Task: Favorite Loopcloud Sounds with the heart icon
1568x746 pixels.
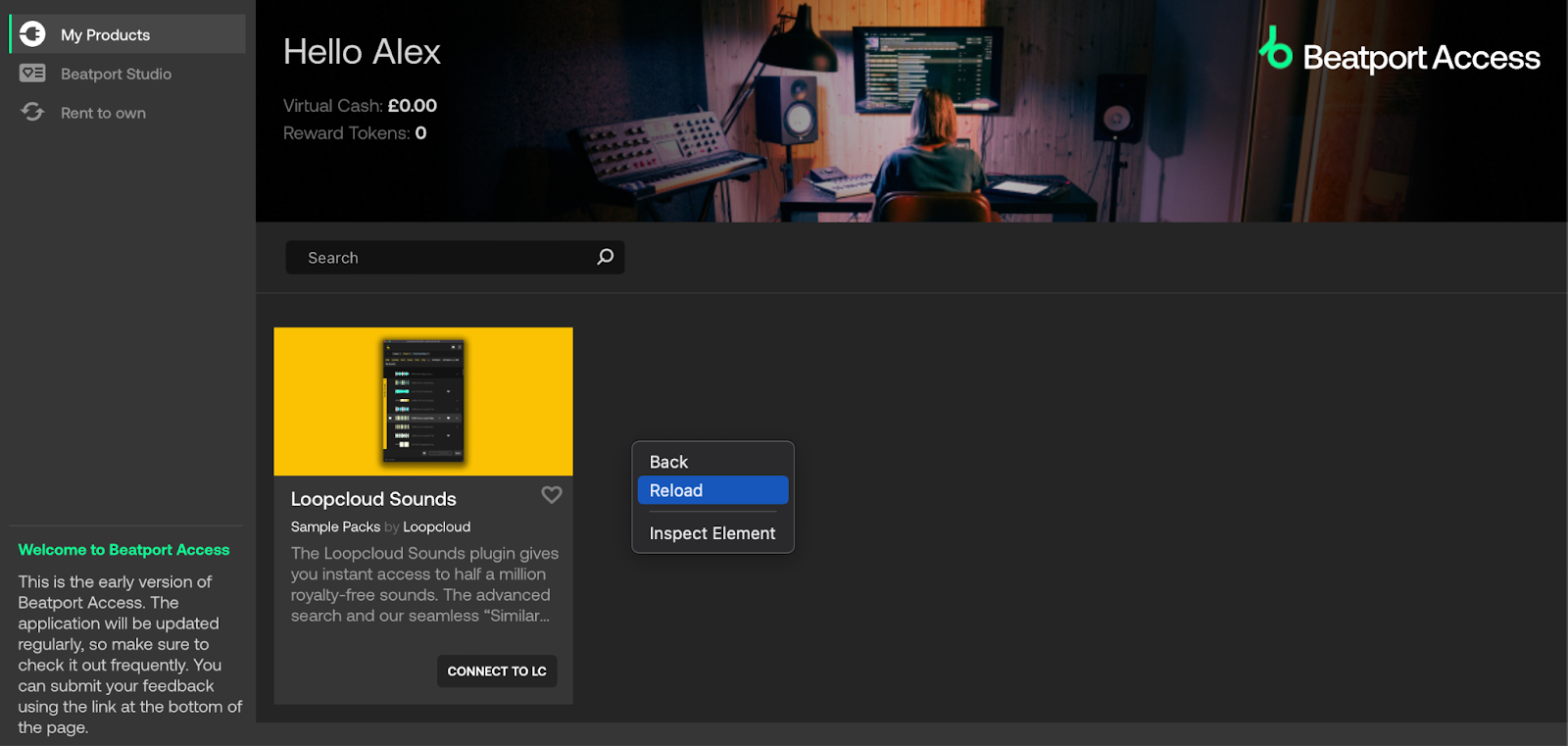Action: click(552, 495)
